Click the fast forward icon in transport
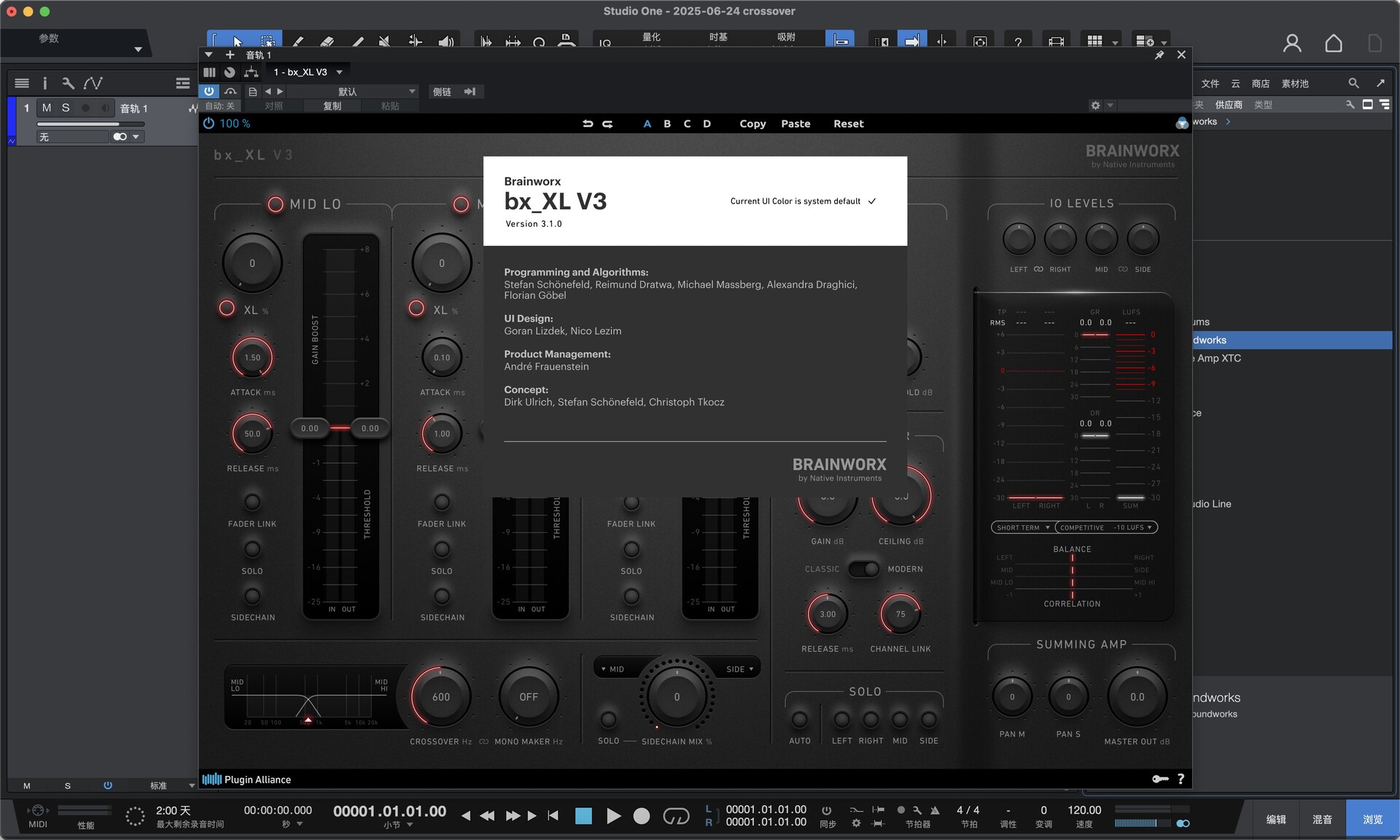 (513, 816)
